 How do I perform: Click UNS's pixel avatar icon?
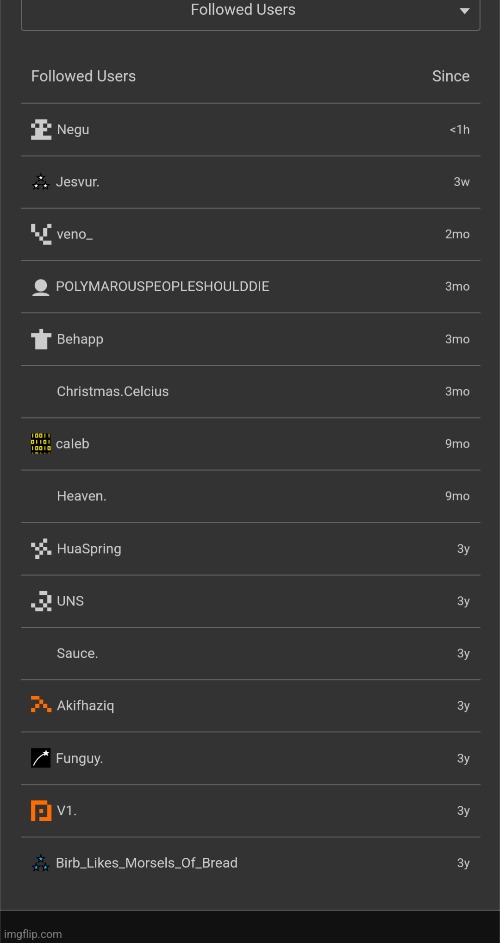click(41, 601)
